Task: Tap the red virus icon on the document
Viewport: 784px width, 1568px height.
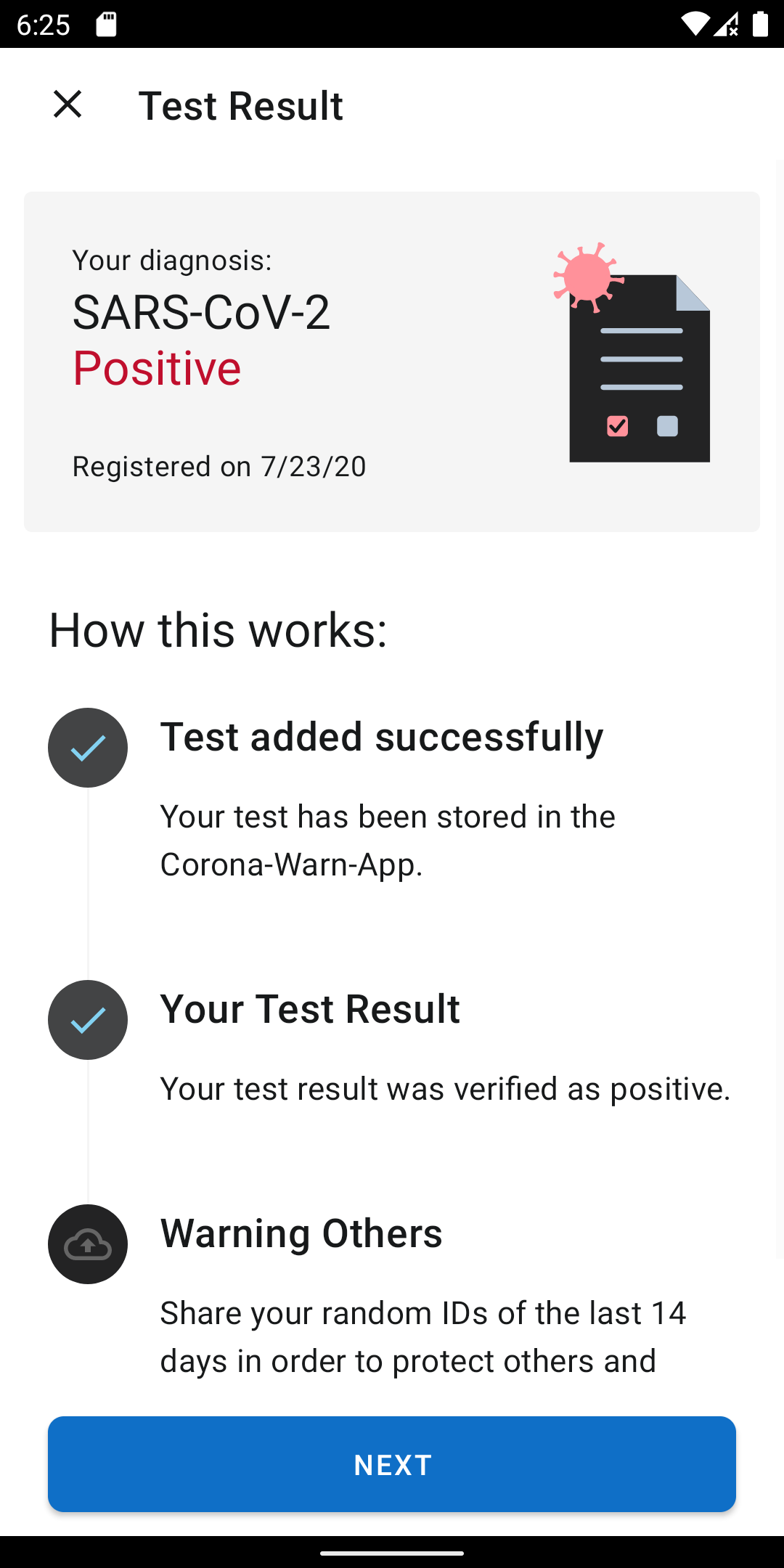Action: pyautogui.click(x=587, y=277)
